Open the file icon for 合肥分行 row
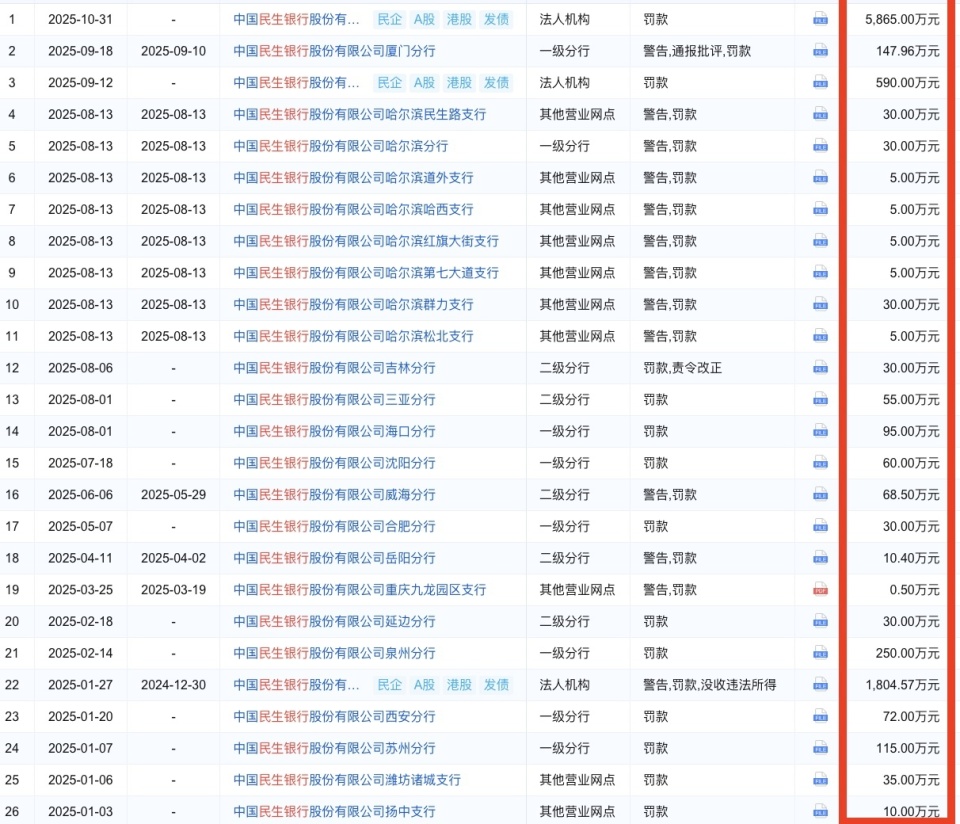The height and width of the screenshot is (824, 960). pyautogui.click(x=820, y=526)
